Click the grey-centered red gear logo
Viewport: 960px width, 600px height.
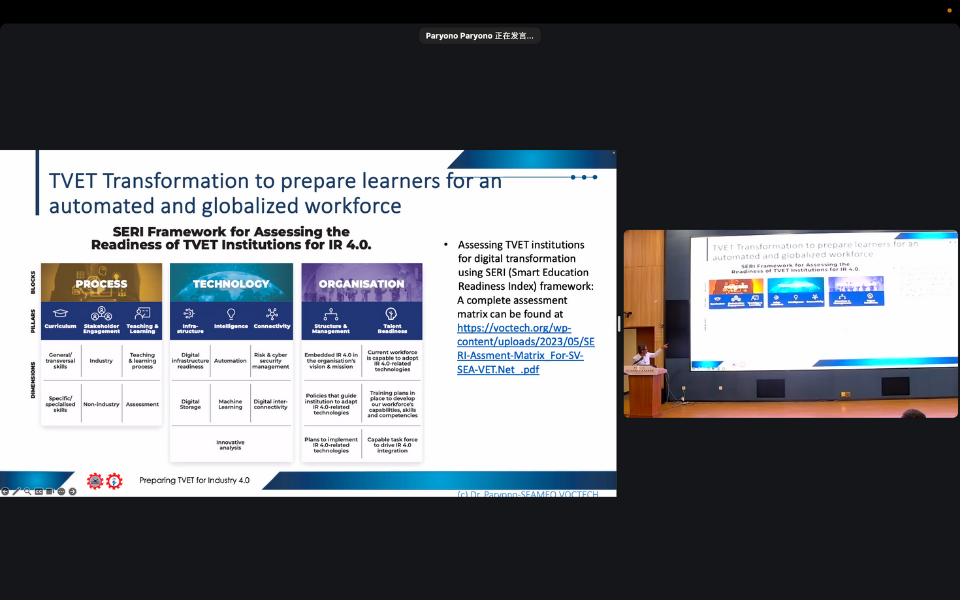[95, 481]
